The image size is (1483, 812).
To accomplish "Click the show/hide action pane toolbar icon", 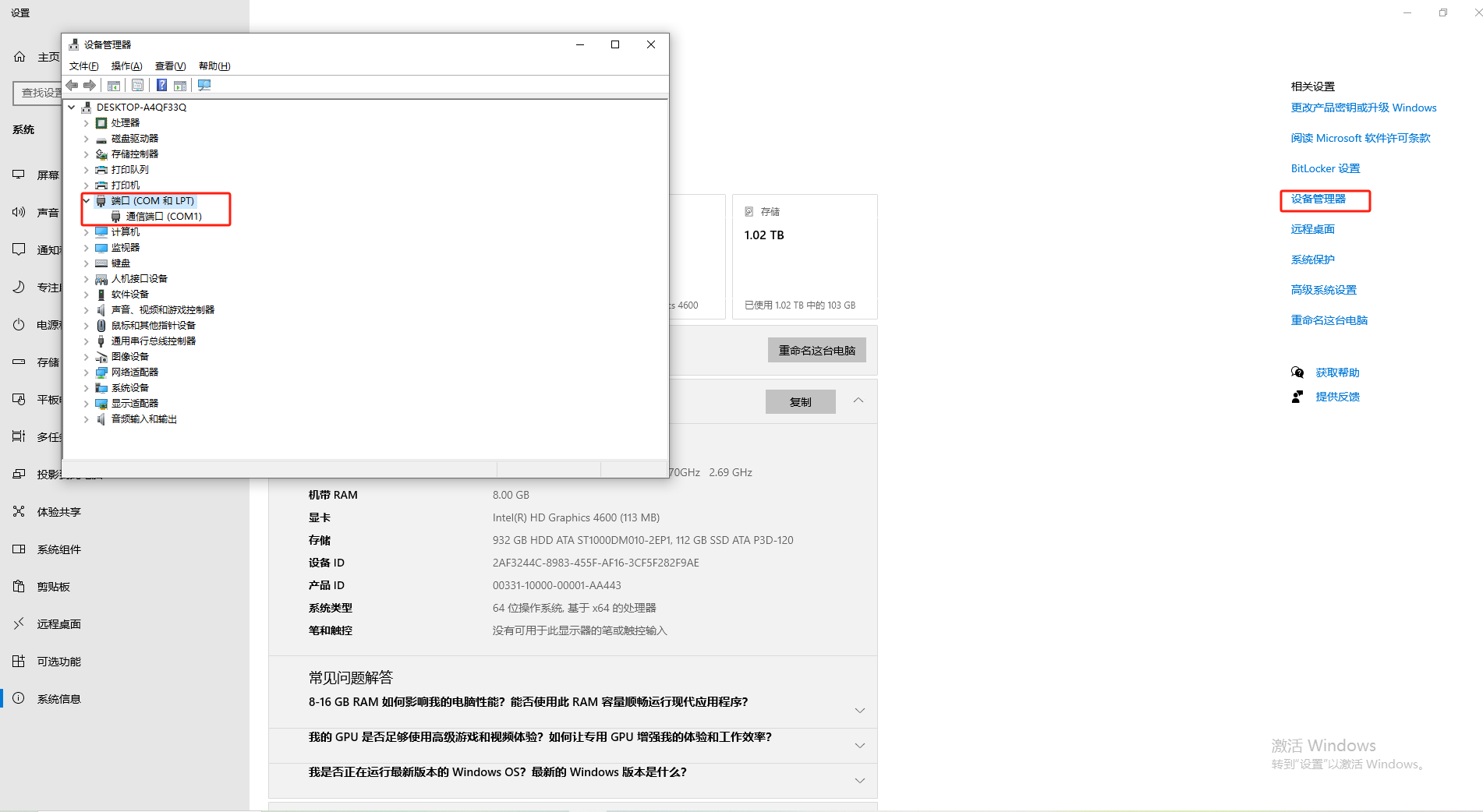I will click(x=180, y=85).
